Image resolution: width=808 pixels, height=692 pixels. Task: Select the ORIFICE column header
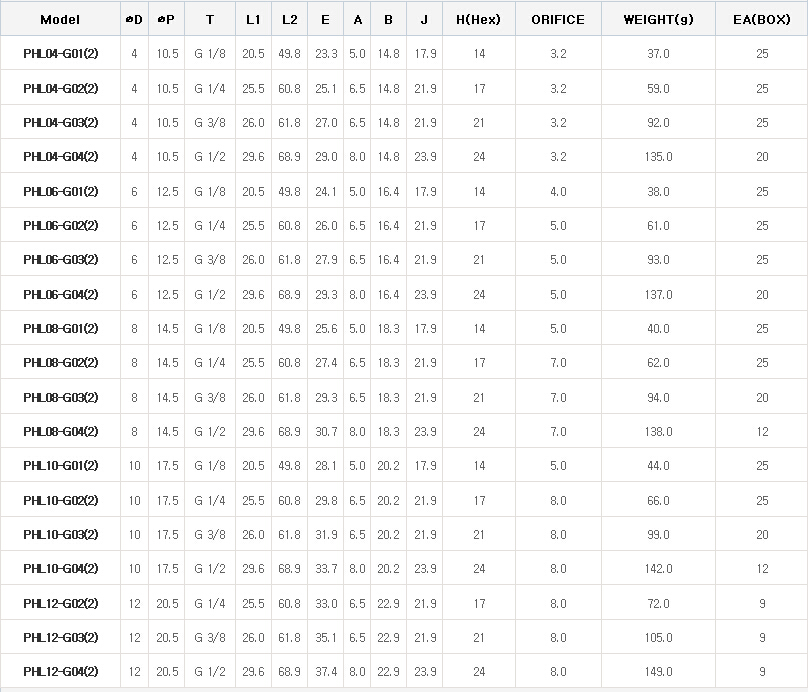[x=558, y=20]
